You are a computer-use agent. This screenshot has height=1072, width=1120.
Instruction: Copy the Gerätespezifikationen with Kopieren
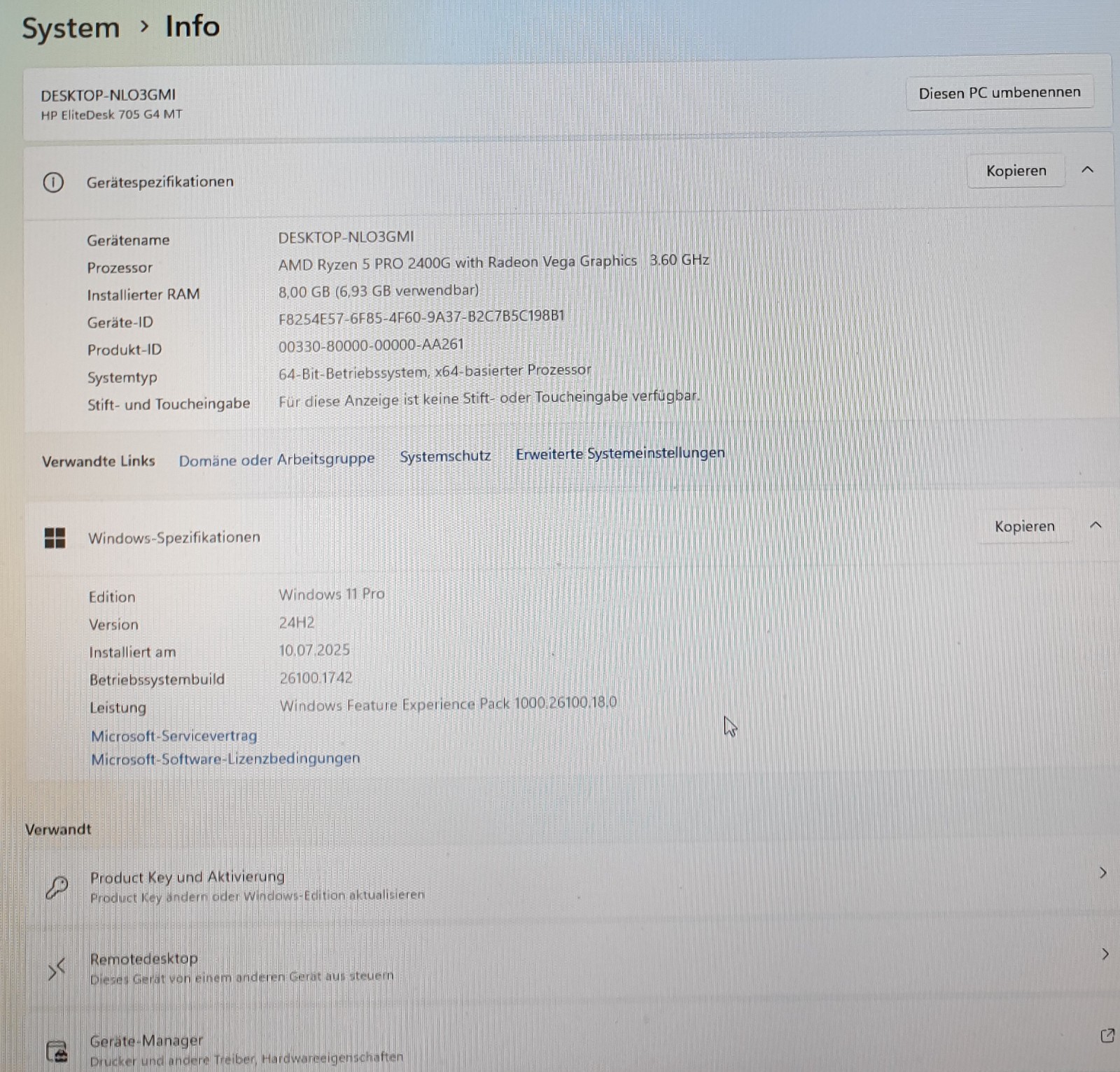(x=1016, y=171)
